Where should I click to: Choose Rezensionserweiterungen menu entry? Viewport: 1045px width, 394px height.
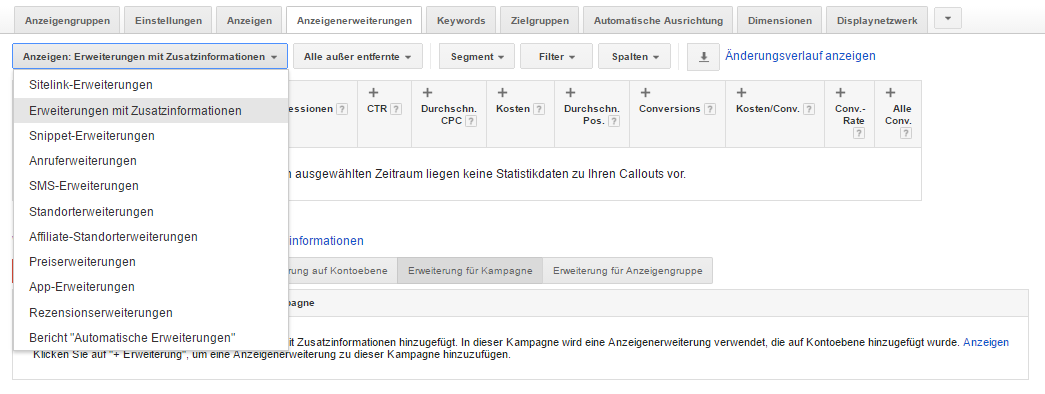tap(151, 313)
